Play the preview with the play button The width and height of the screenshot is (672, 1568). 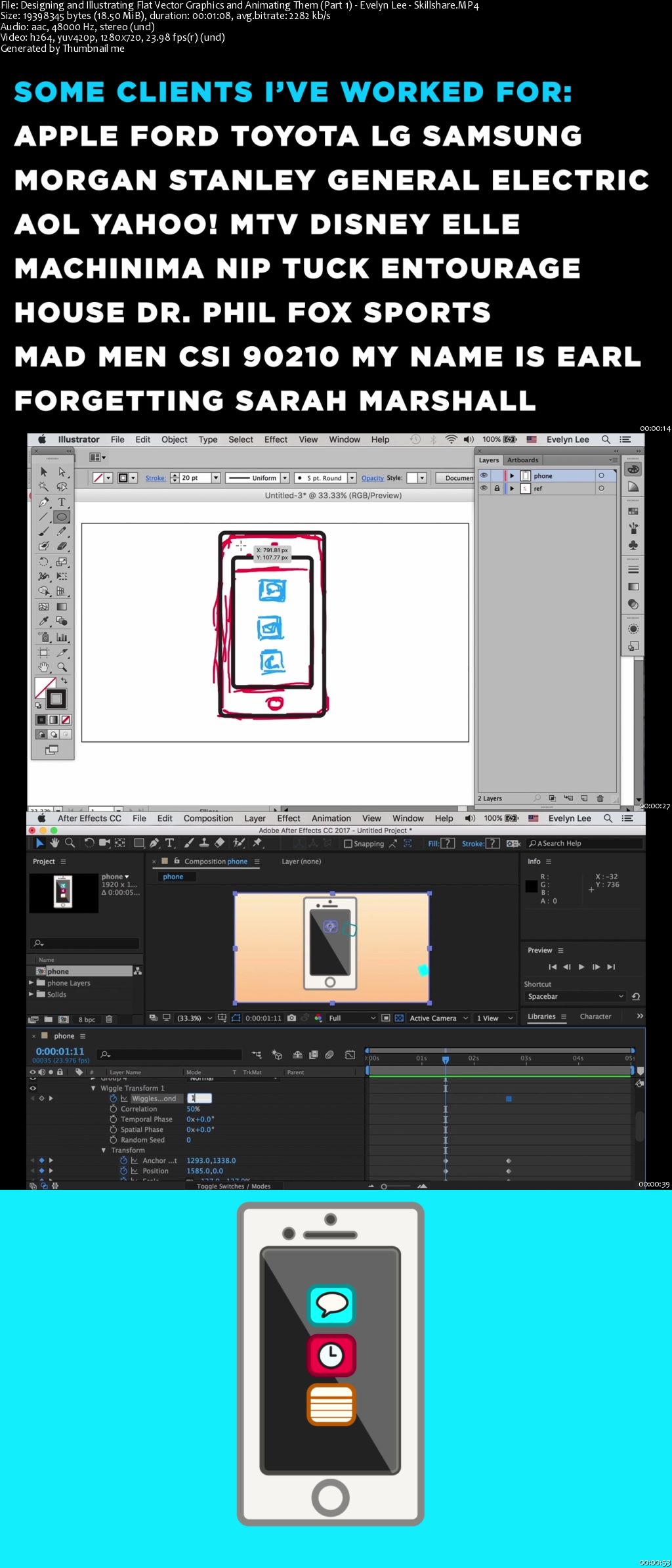581,967
